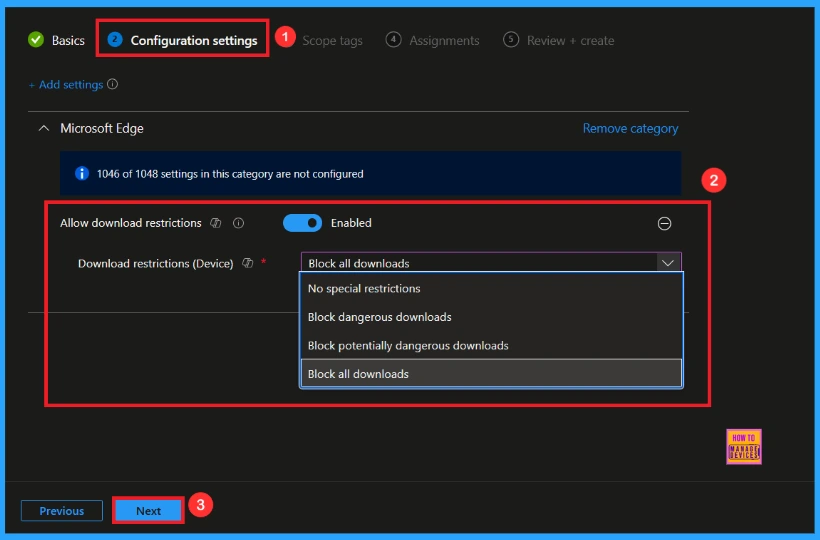This screenshot has height=540, width=820.
Task: Open the info icon beside Add settings
Action: [x=112, y=84]
